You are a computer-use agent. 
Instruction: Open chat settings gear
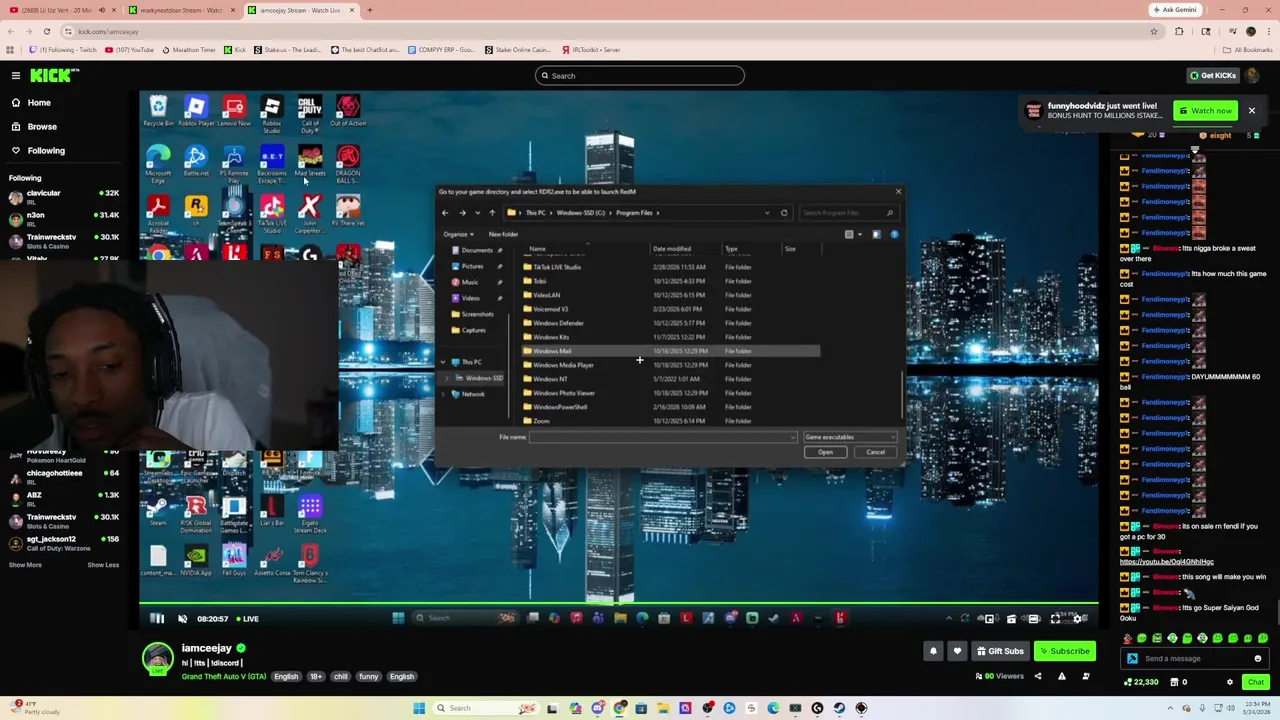[1230, 682]
